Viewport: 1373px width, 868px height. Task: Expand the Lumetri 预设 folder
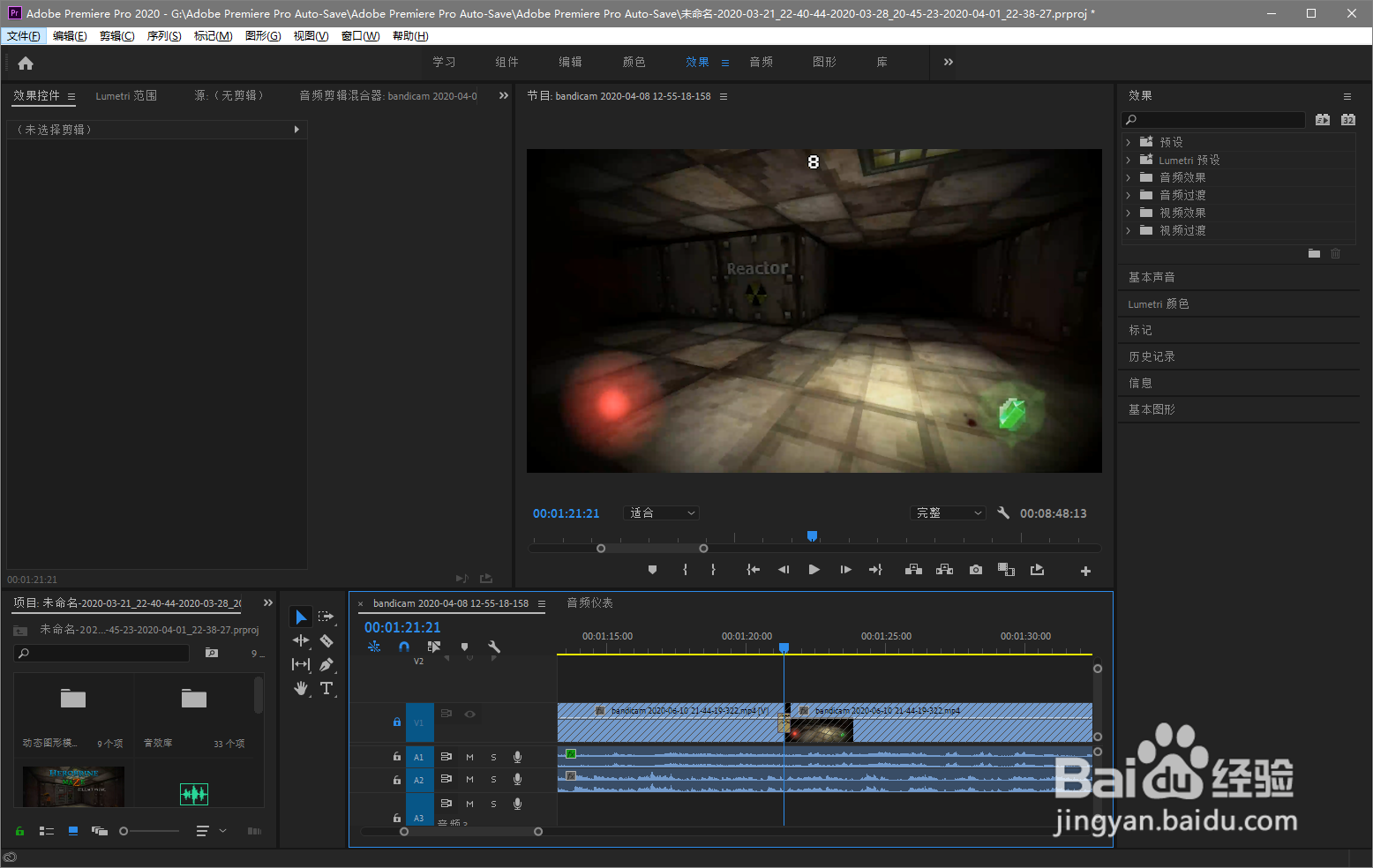(1128, 160)
